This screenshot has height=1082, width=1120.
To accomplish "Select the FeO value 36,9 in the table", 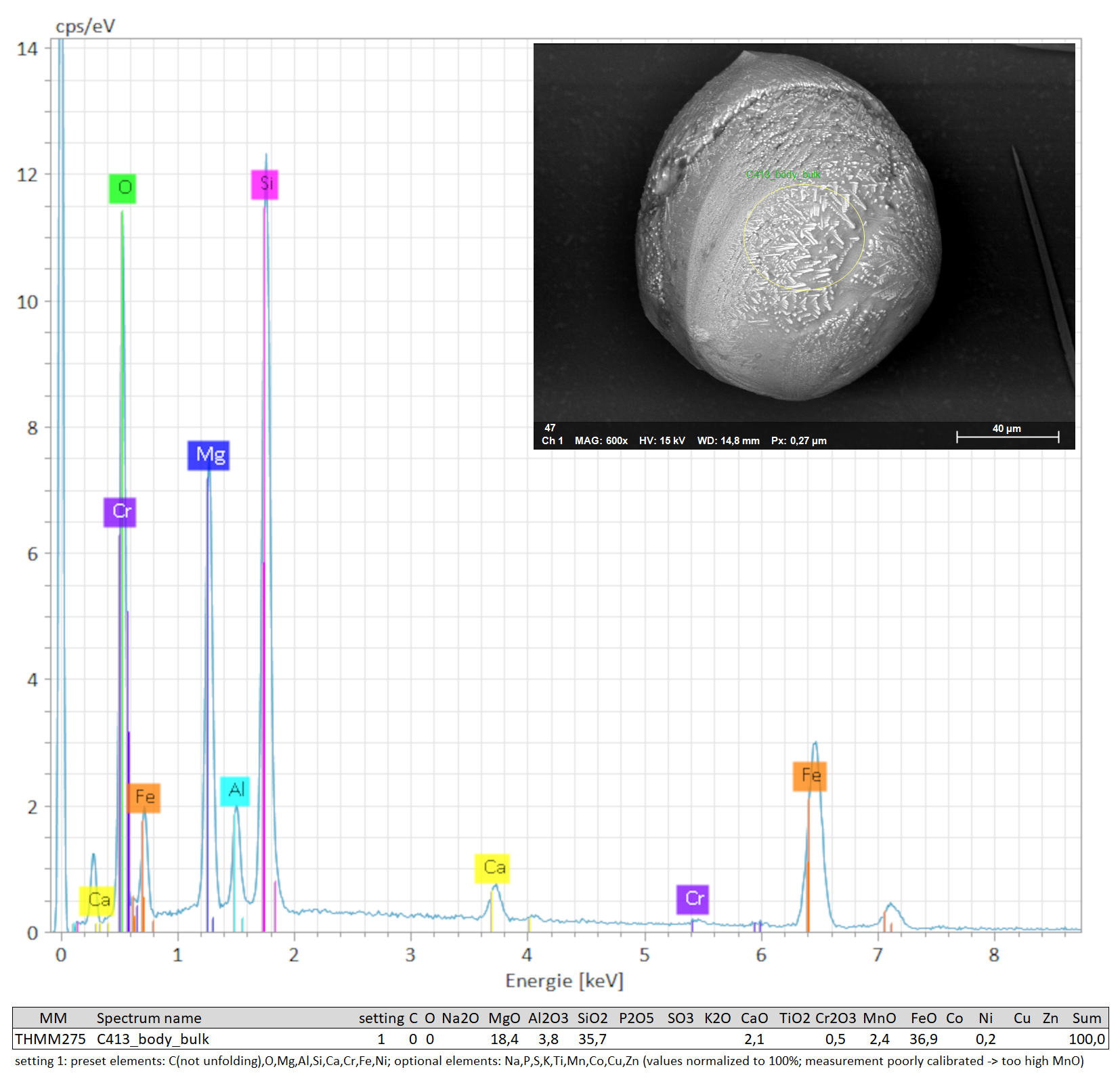I will click(923, 1039).
